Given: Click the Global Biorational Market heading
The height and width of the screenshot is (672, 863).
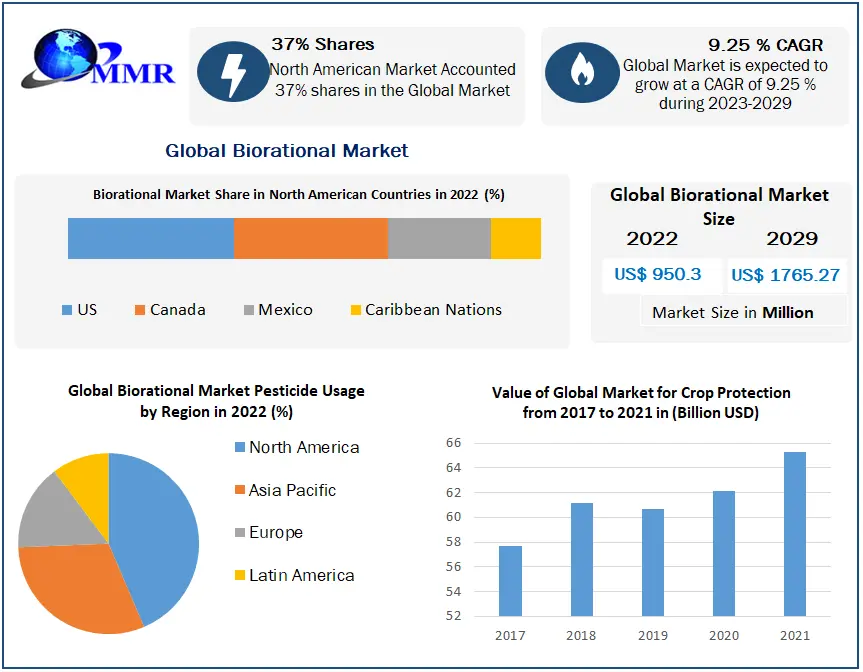Looking at the screenshot, I should click(287, 151).
